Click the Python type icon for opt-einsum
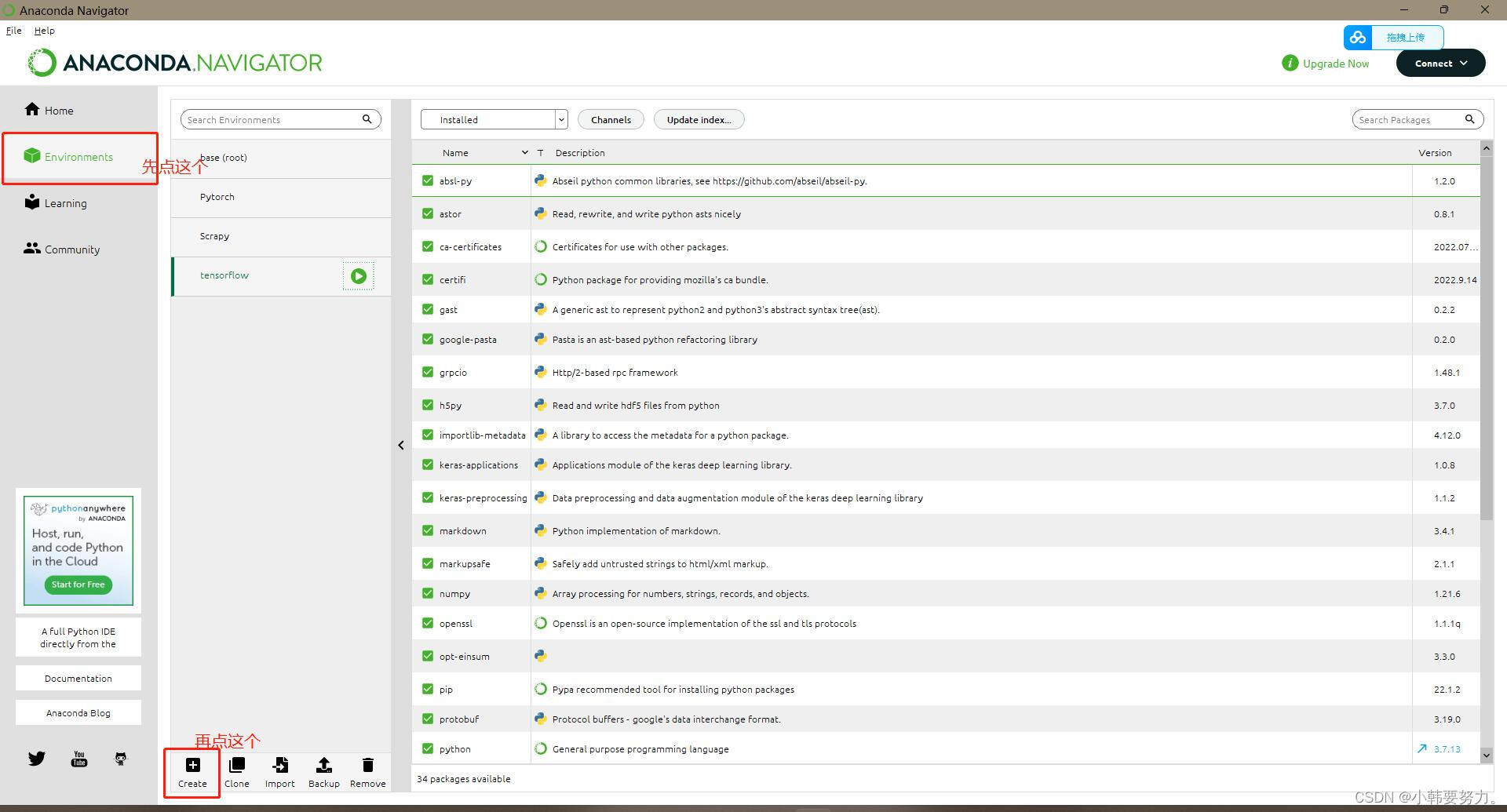 pyautogui.click(x=540, y=656)
